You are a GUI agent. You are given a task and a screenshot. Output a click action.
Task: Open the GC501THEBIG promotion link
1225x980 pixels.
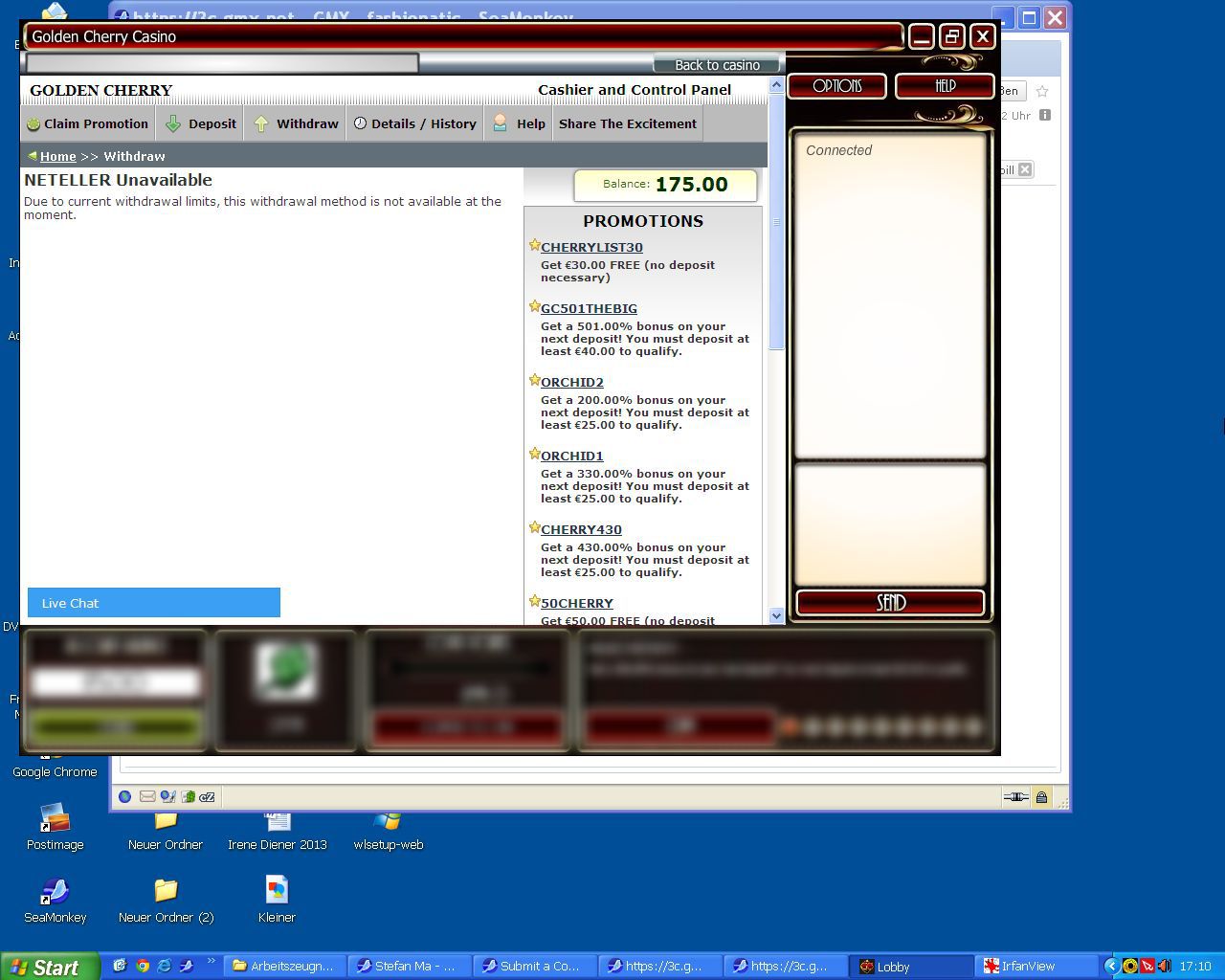click(589, 308)
